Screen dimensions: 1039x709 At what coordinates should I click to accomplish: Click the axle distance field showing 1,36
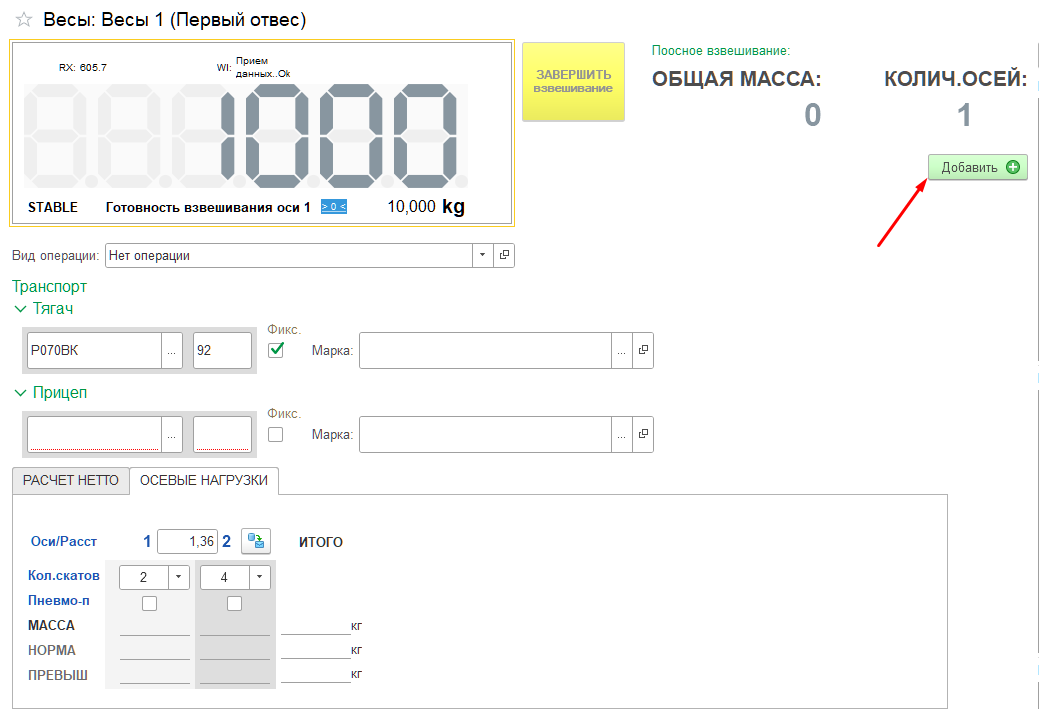188,542
